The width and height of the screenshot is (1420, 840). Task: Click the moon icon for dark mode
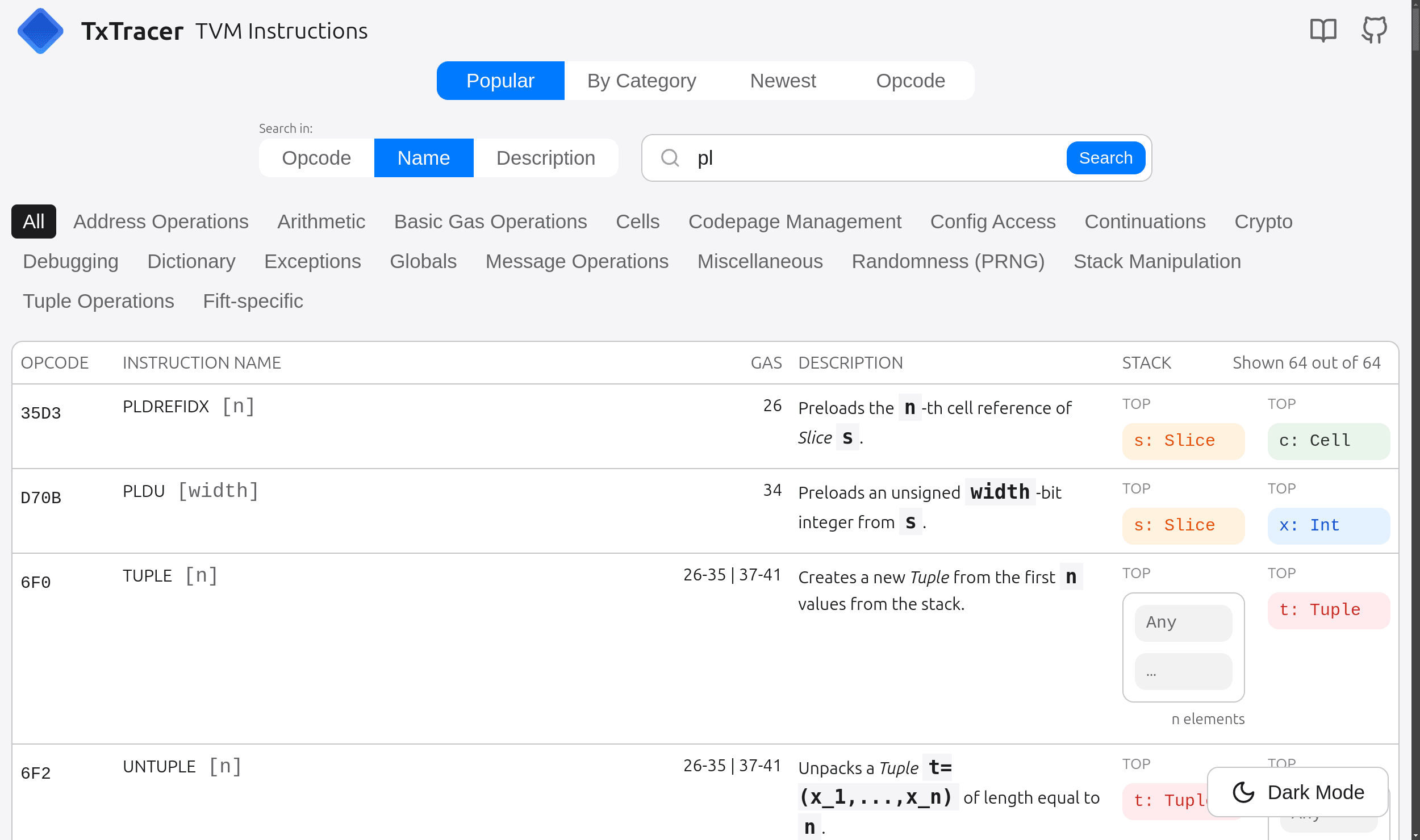point(1243,792)
